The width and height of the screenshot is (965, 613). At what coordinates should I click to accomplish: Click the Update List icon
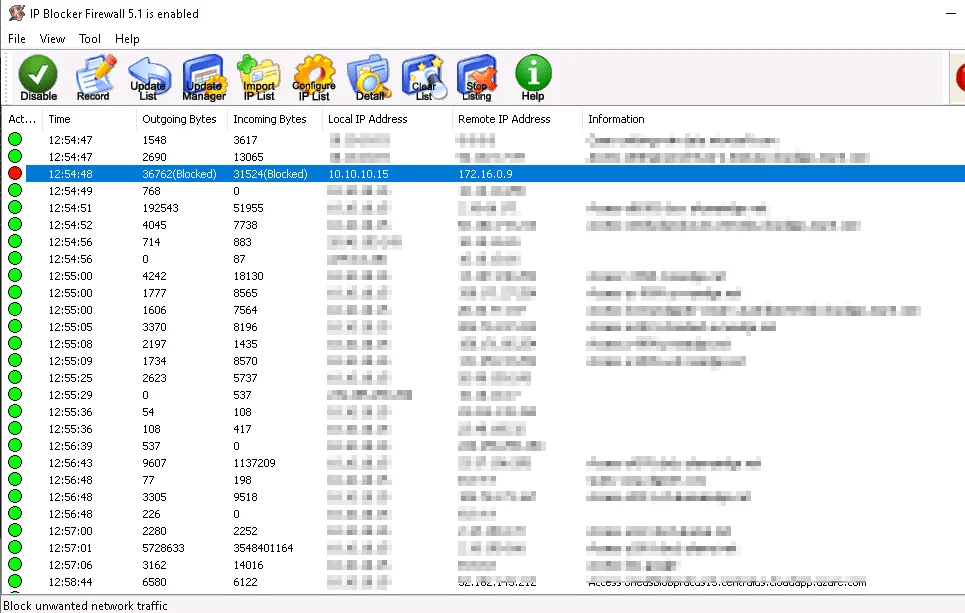coord(148,78)
